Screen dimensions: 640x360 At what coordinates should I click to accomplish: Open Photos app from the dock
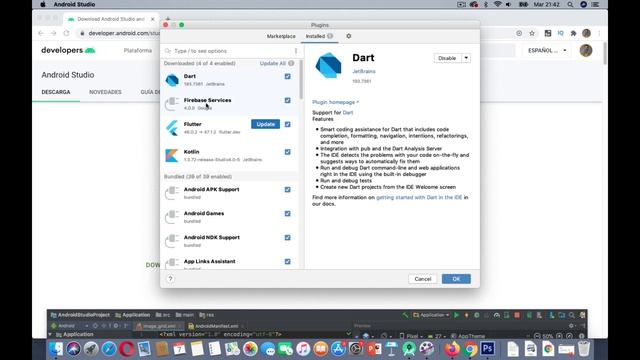click(250, 349)
